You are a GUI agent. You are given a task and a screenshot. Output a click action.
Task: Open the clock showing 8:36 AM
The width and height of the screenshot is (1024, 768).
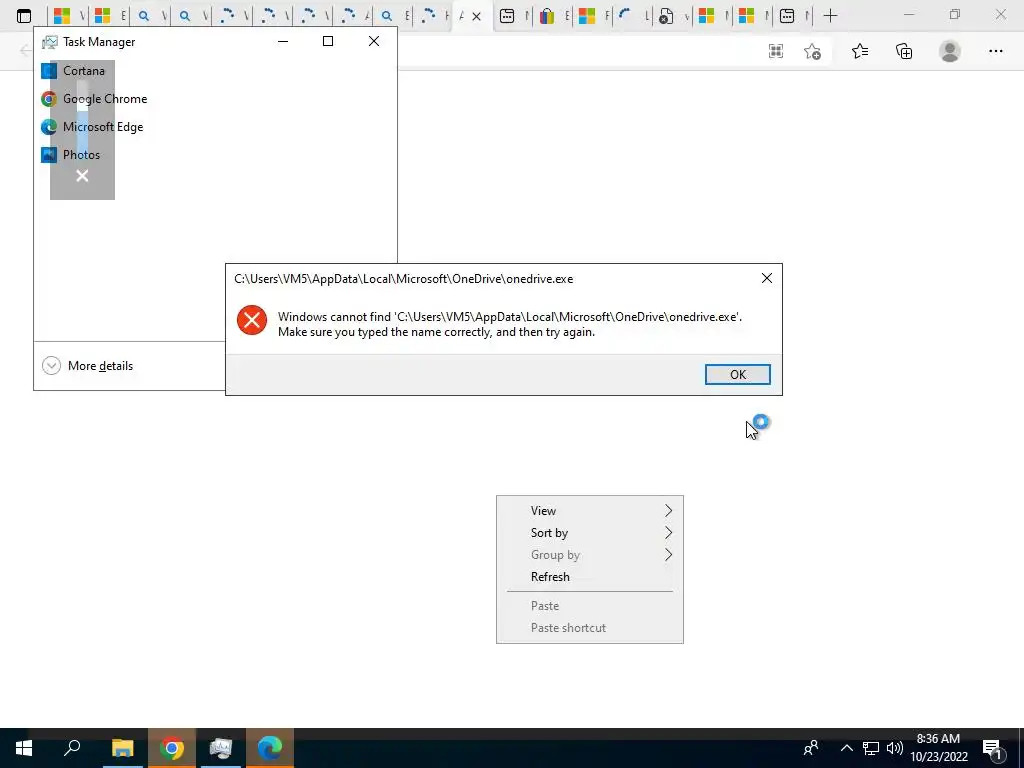[x=938, y=748]
